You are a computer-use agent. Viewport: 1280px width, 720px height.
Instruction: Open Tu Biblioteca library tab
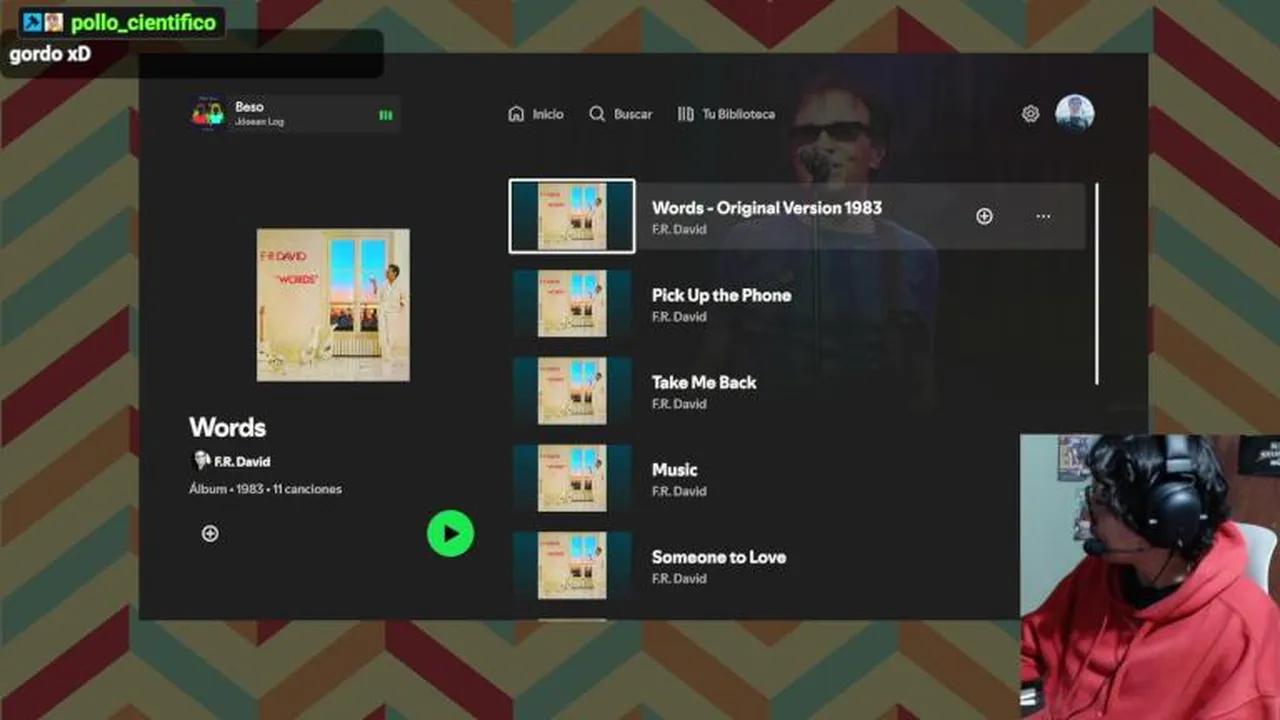tap(726, 114)
